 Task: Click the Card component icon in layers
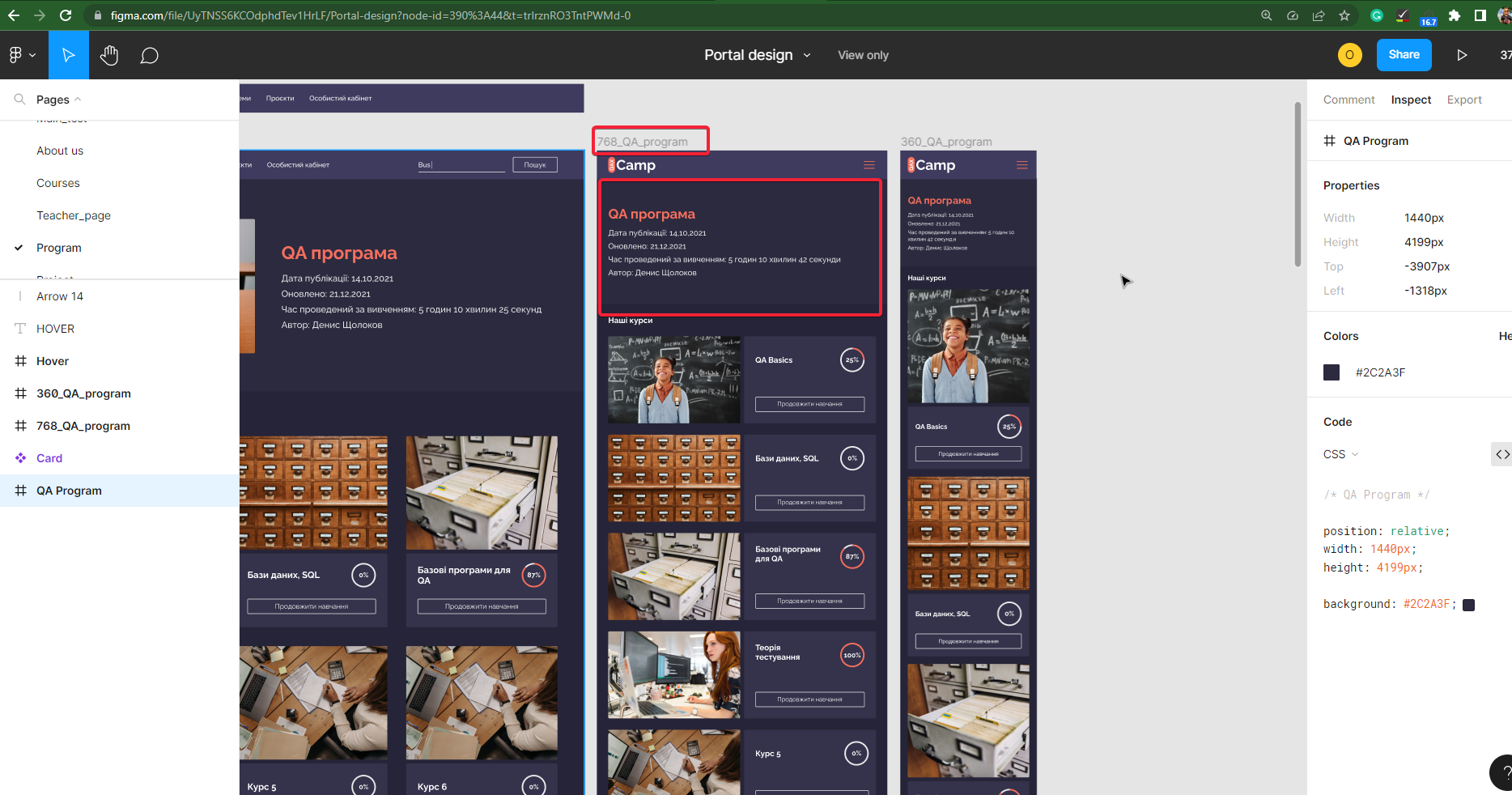20,458
